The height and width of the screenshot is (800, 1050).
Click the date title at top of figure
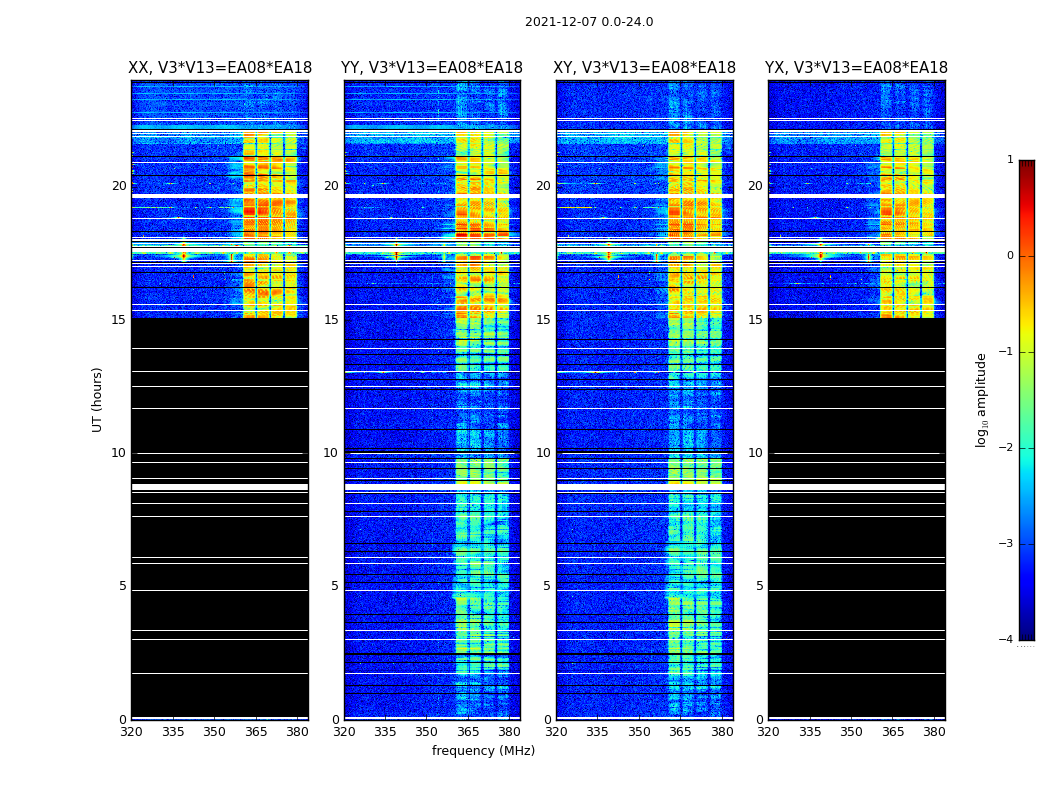click(589, 22)
